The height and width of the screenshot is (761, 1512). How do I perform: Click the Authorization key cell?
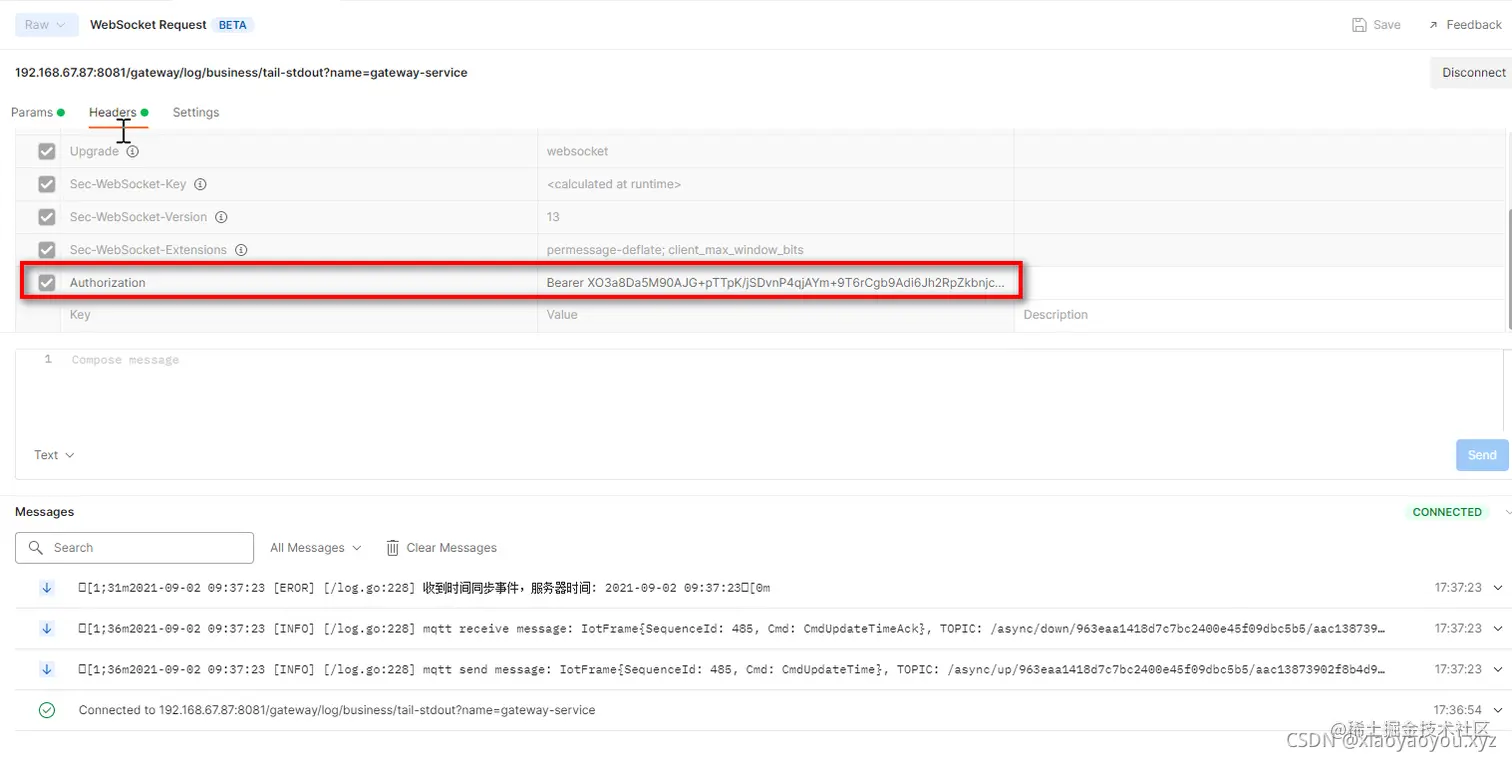[x=298, y=283]
